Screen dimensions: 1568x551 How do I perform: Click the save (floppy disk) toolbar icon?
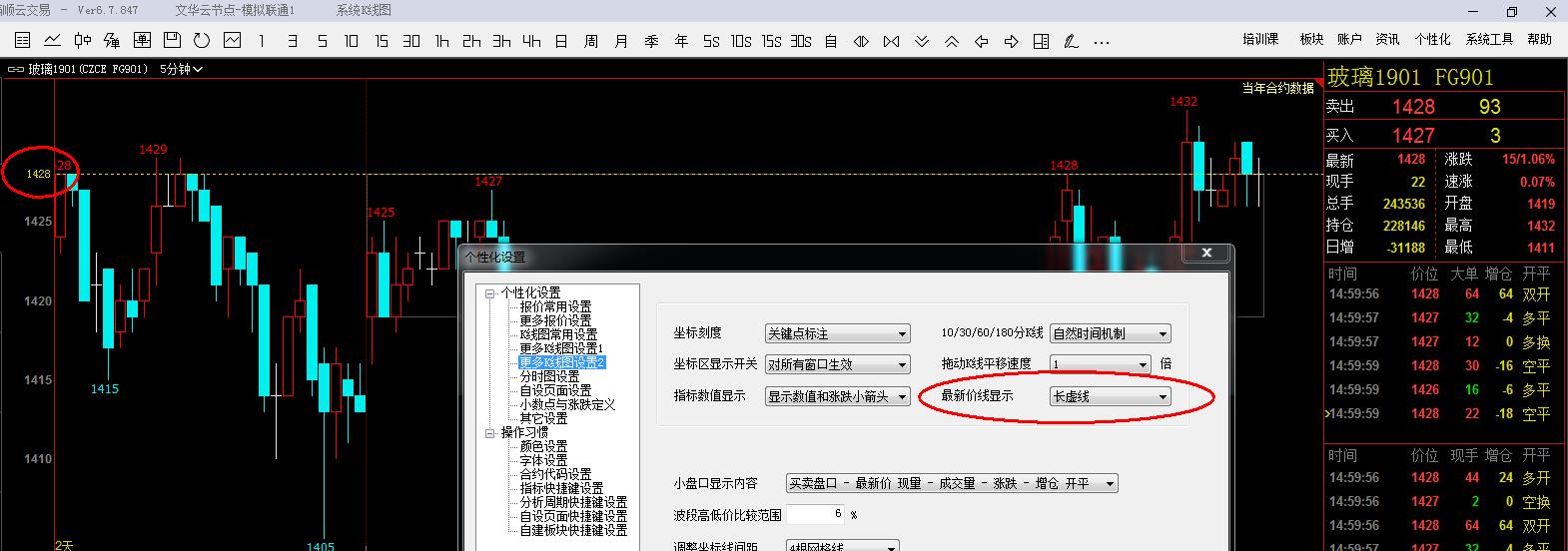(172, 41)
